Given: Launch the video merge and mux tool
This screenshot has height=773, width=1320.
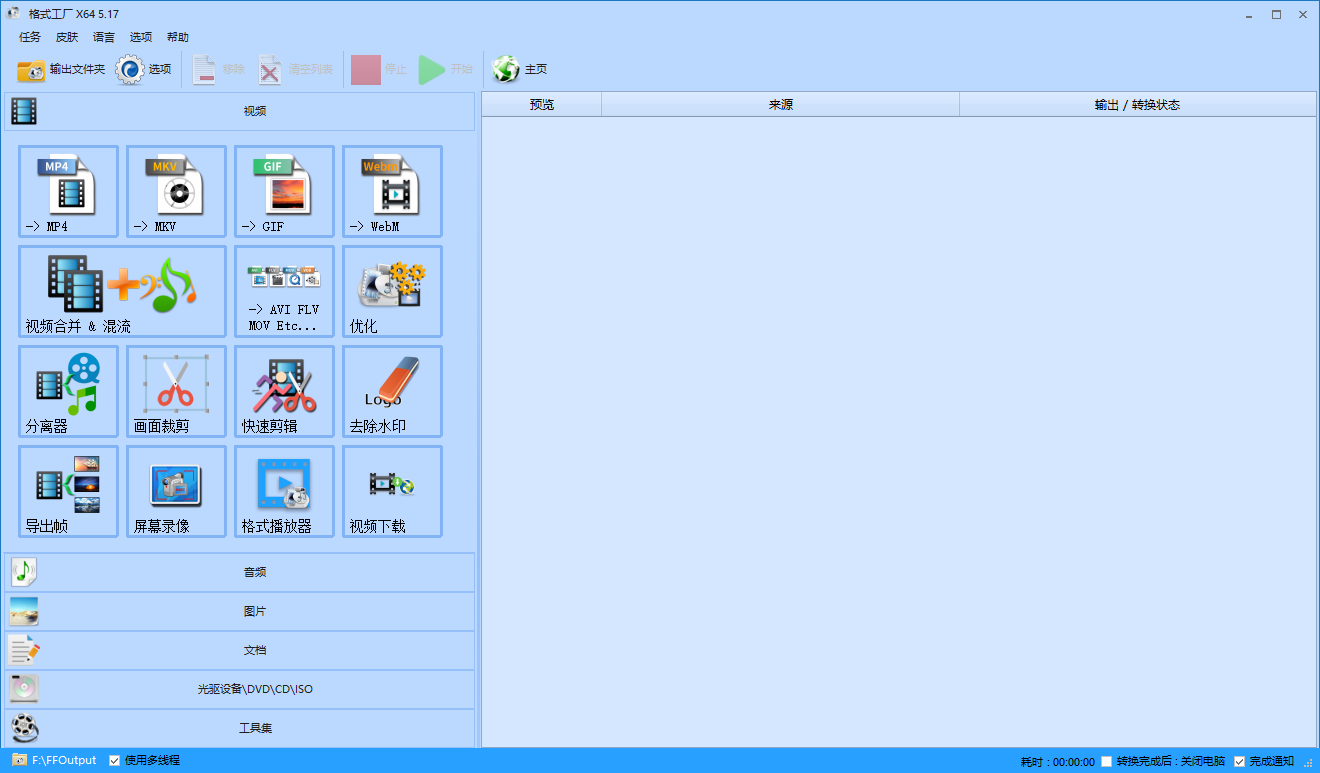Looking at the screenshot, I should tap(122, 291).
